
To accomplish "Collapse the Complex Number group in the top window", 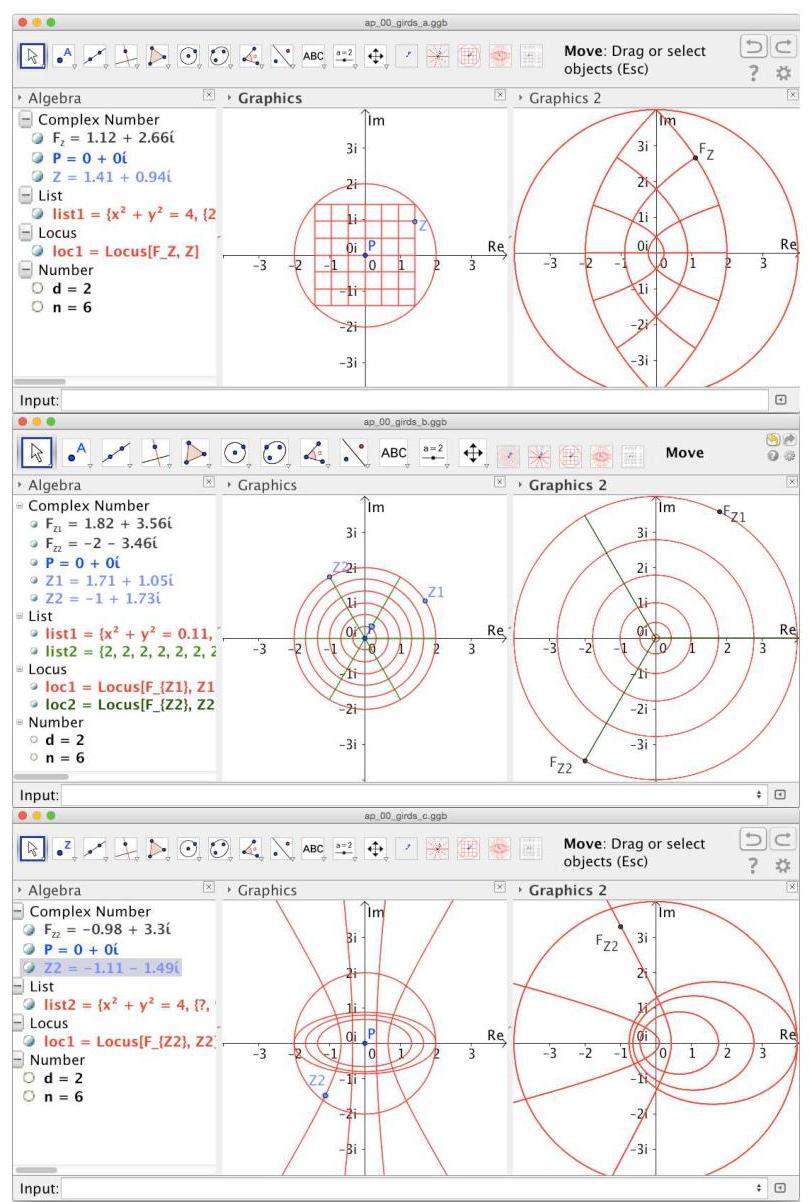I will 25,120.
